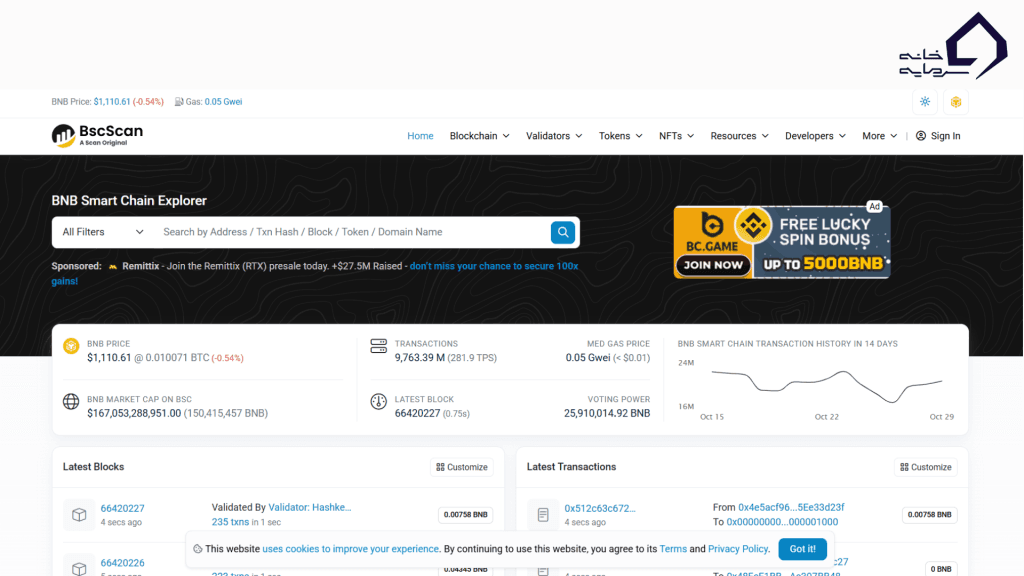This screenshot has height=576, width=1024.
Task: Click the blue search magnifier button
Action: click(x=563, y=232)
